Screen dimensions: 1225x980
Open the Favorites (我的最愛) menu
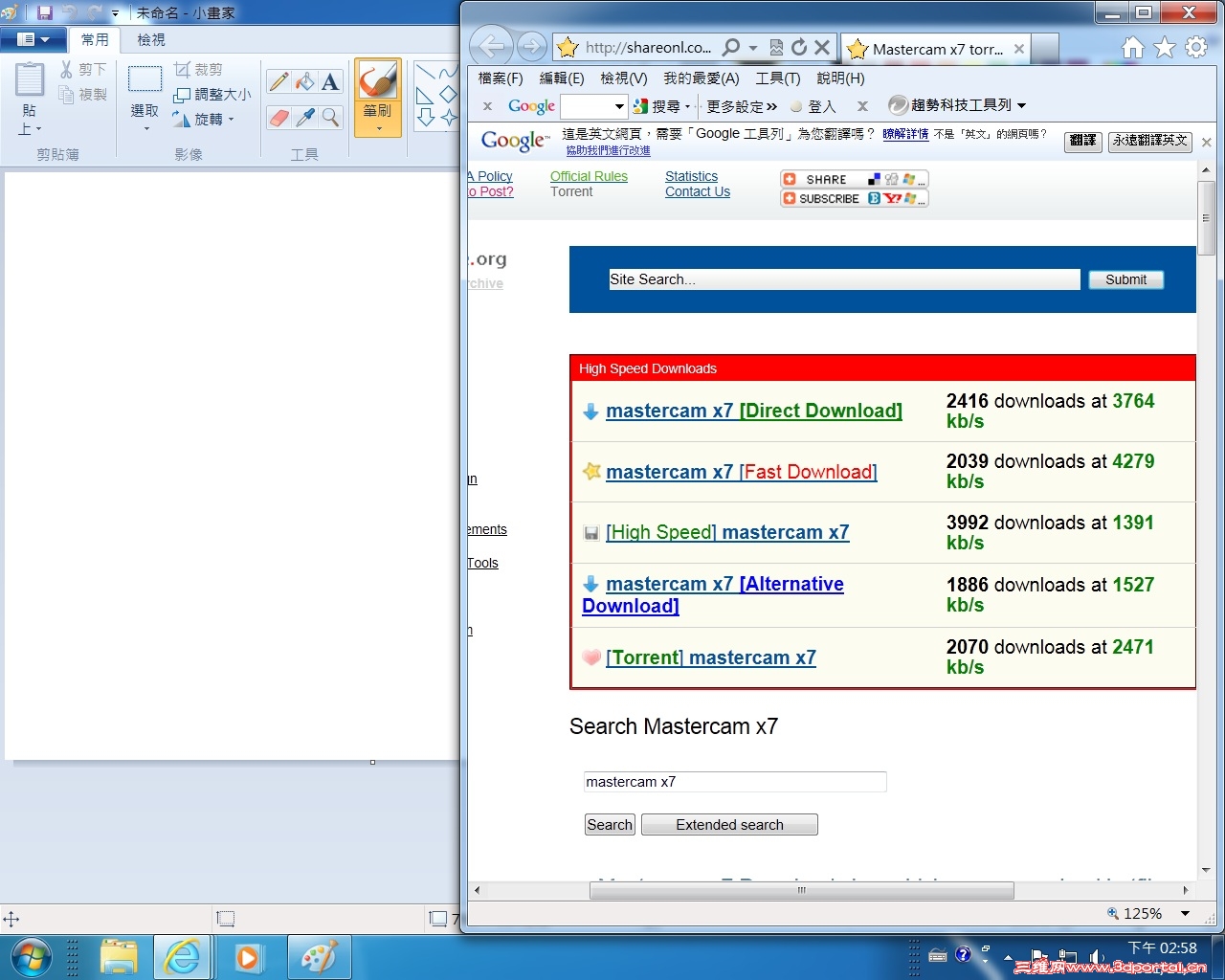(702, 78)
